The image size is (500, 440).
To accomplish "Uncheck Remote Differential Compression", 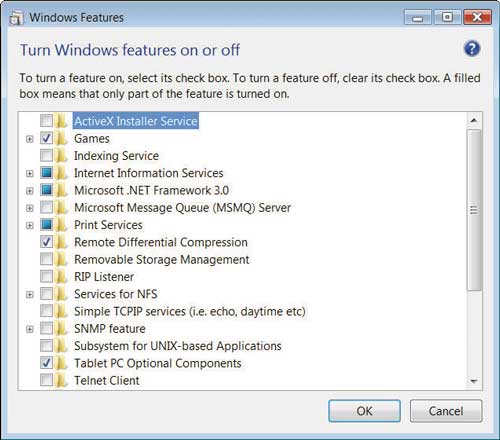I will click(46, 242).
